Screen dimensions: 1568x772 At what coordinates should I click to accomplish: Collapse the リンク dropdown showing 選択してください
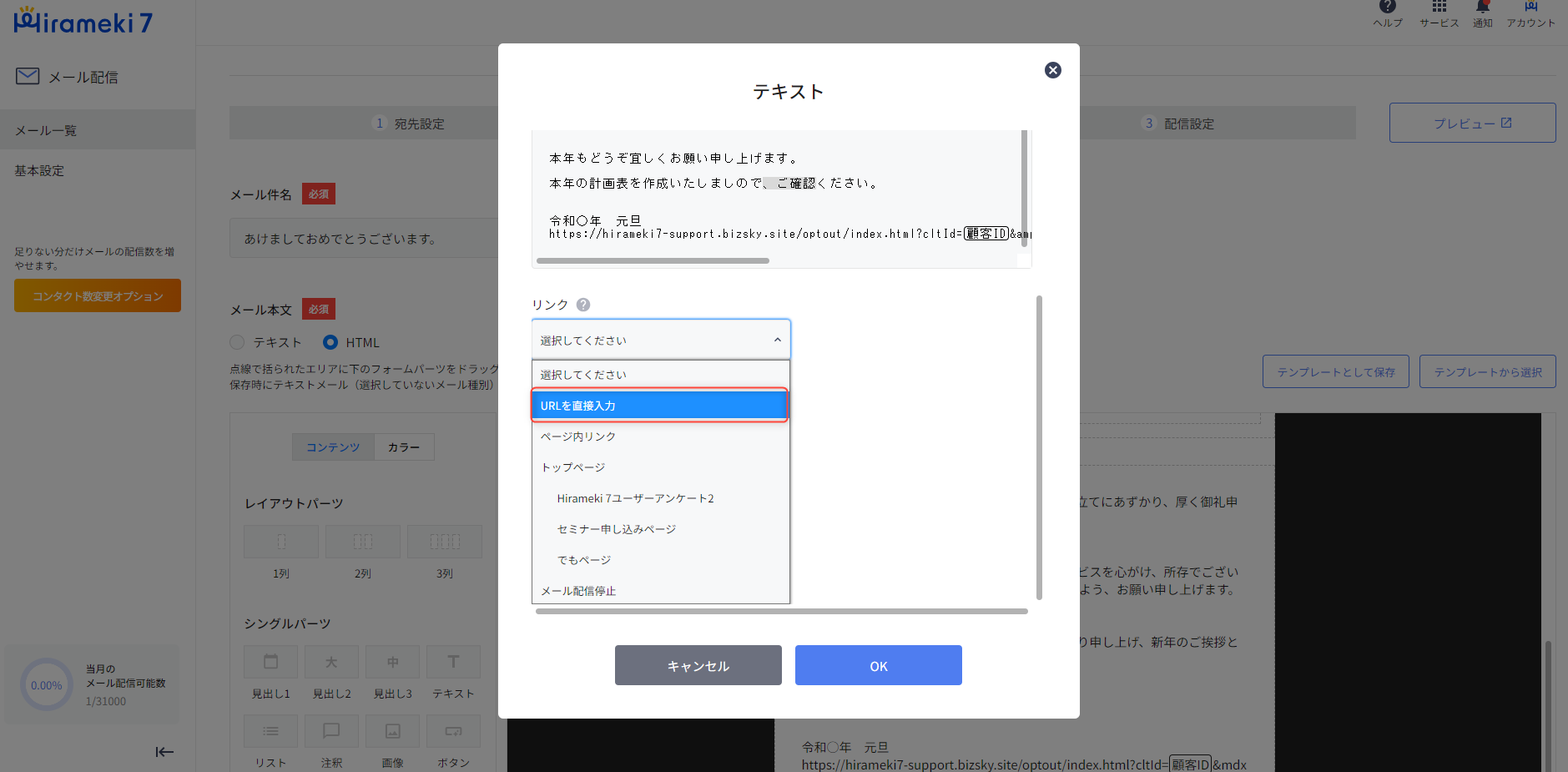[x=660, y=340]
